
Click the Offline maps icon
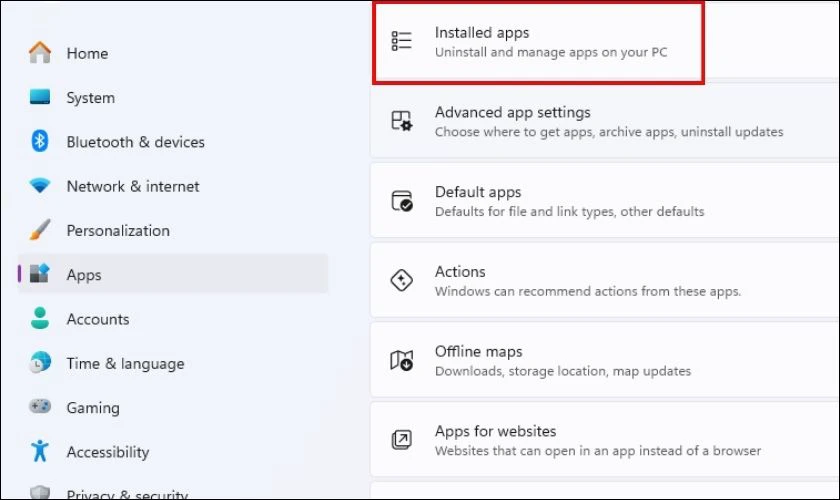tap(401, 360)
